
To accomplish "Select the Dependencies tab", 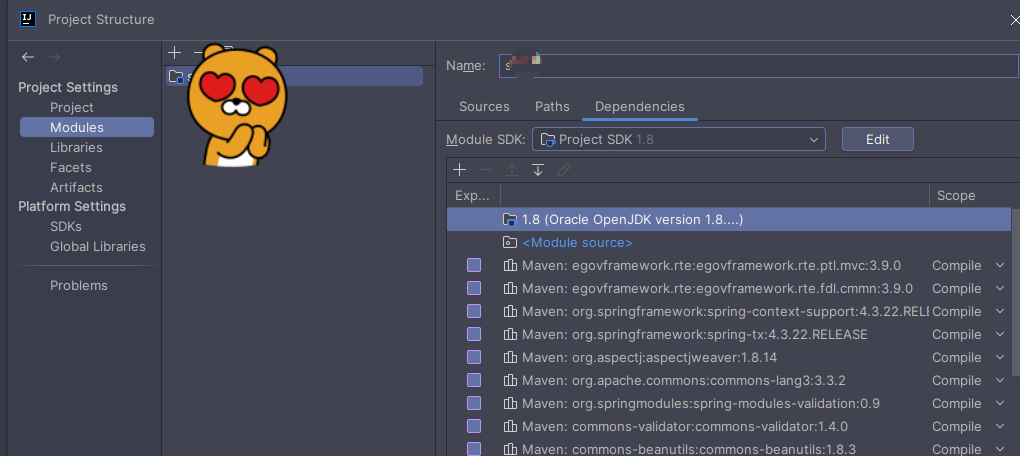I will 639,106.
